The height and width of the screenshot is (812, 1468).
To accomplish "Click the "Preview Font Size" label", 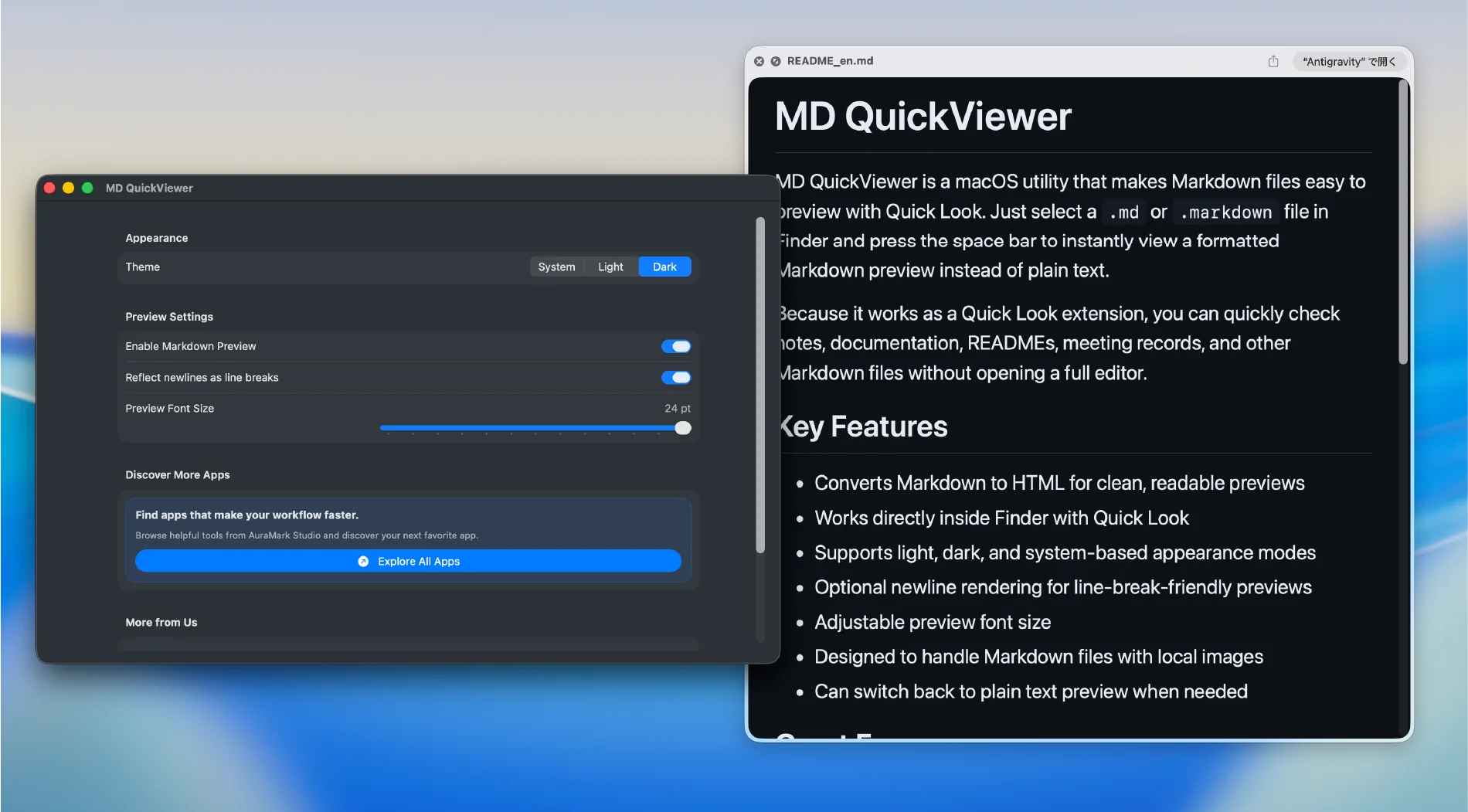I will pyautogui.click(x=170, y=408).
